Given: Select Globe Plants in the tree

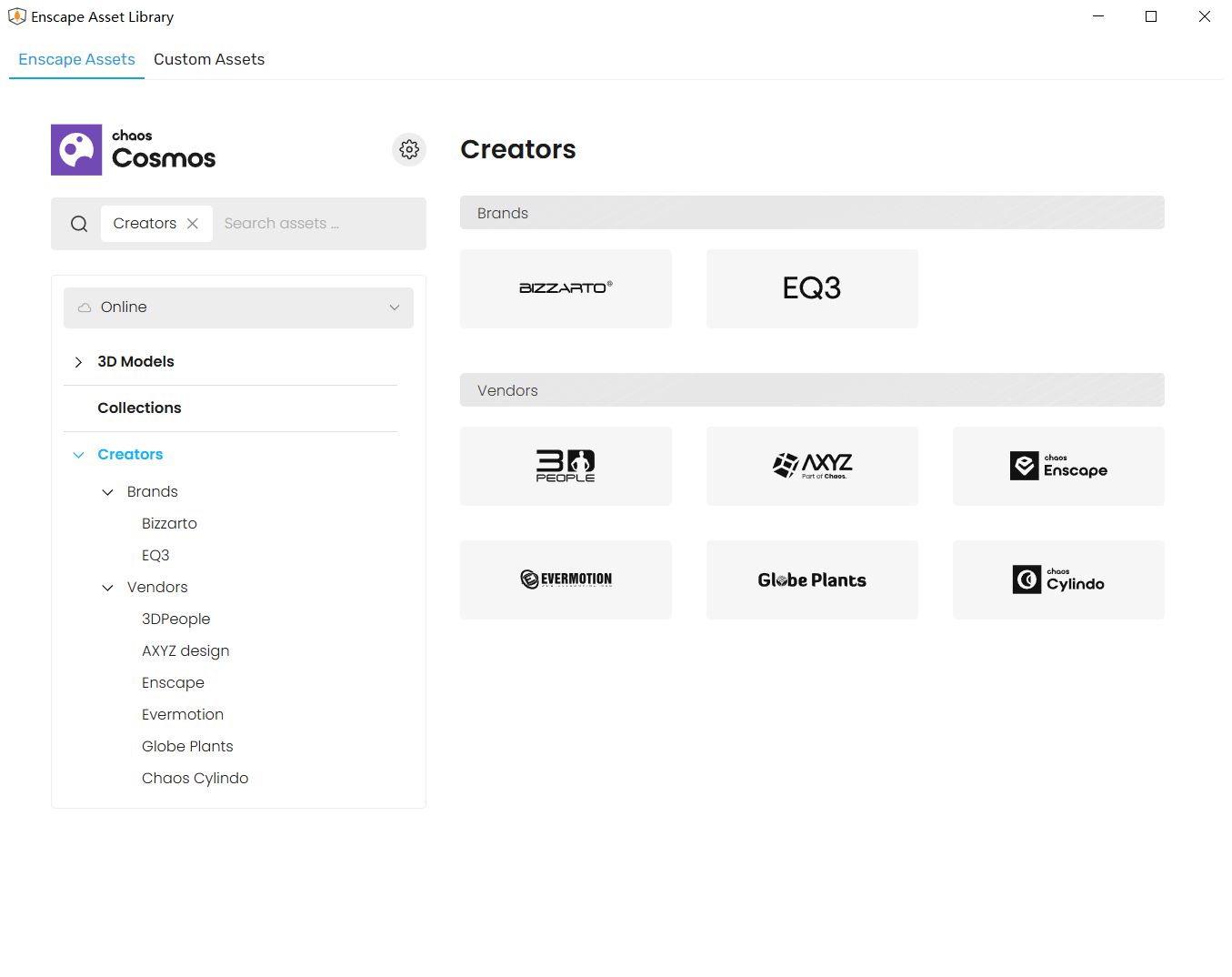Looking at the screenshot, I should tap(187, 746).
